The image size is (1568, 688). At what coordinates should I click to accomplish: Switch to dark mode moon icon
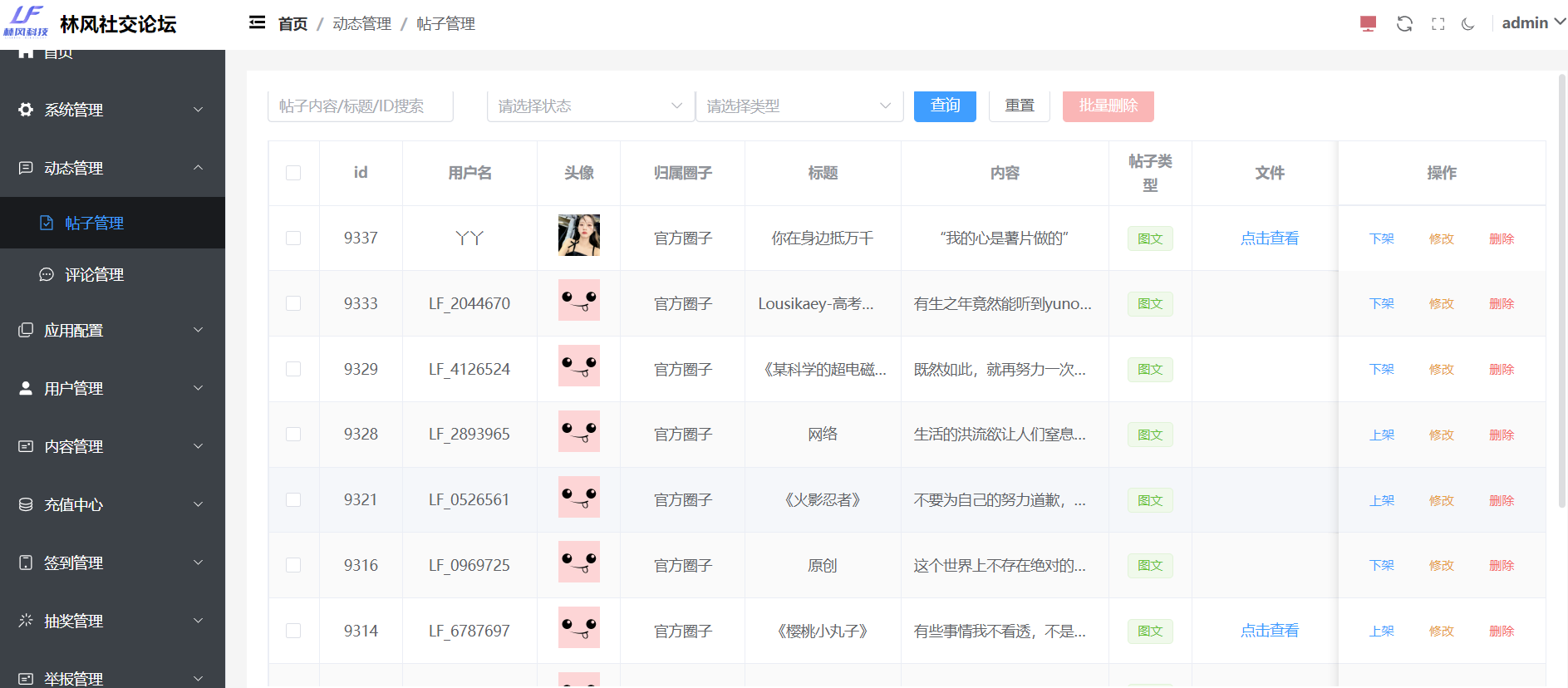(1468, 24)
